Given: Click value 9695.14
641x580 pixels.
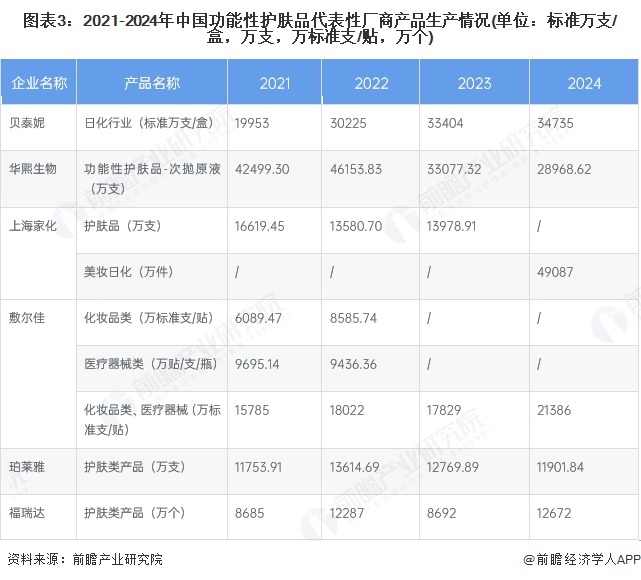Looking at the screenshot, I should [257, 364].
